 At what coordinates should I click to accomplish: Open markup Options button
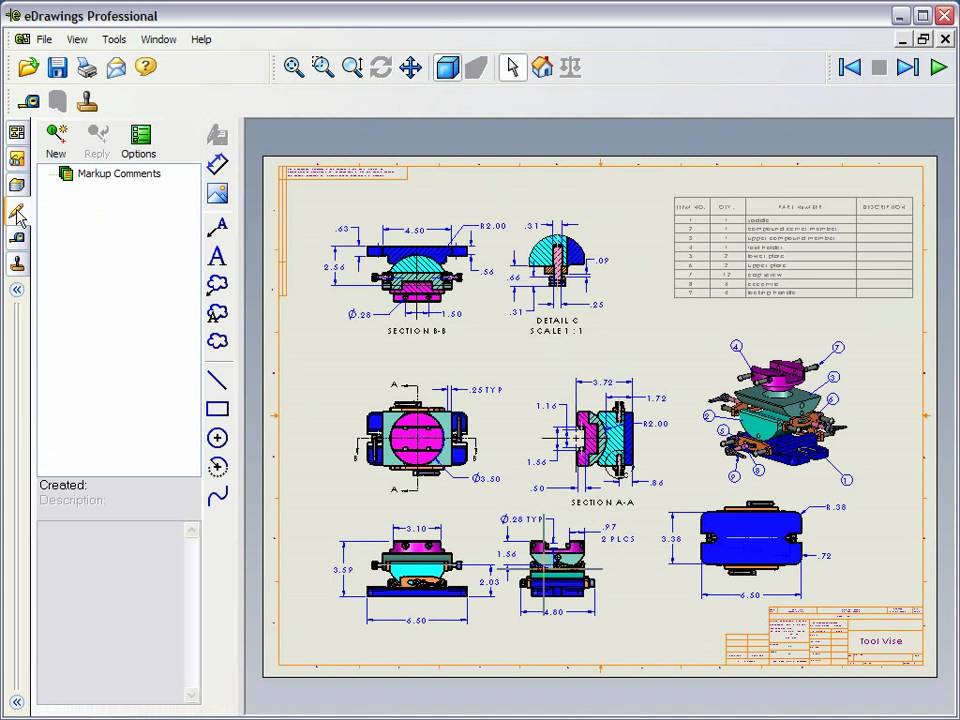click(138, 141)
